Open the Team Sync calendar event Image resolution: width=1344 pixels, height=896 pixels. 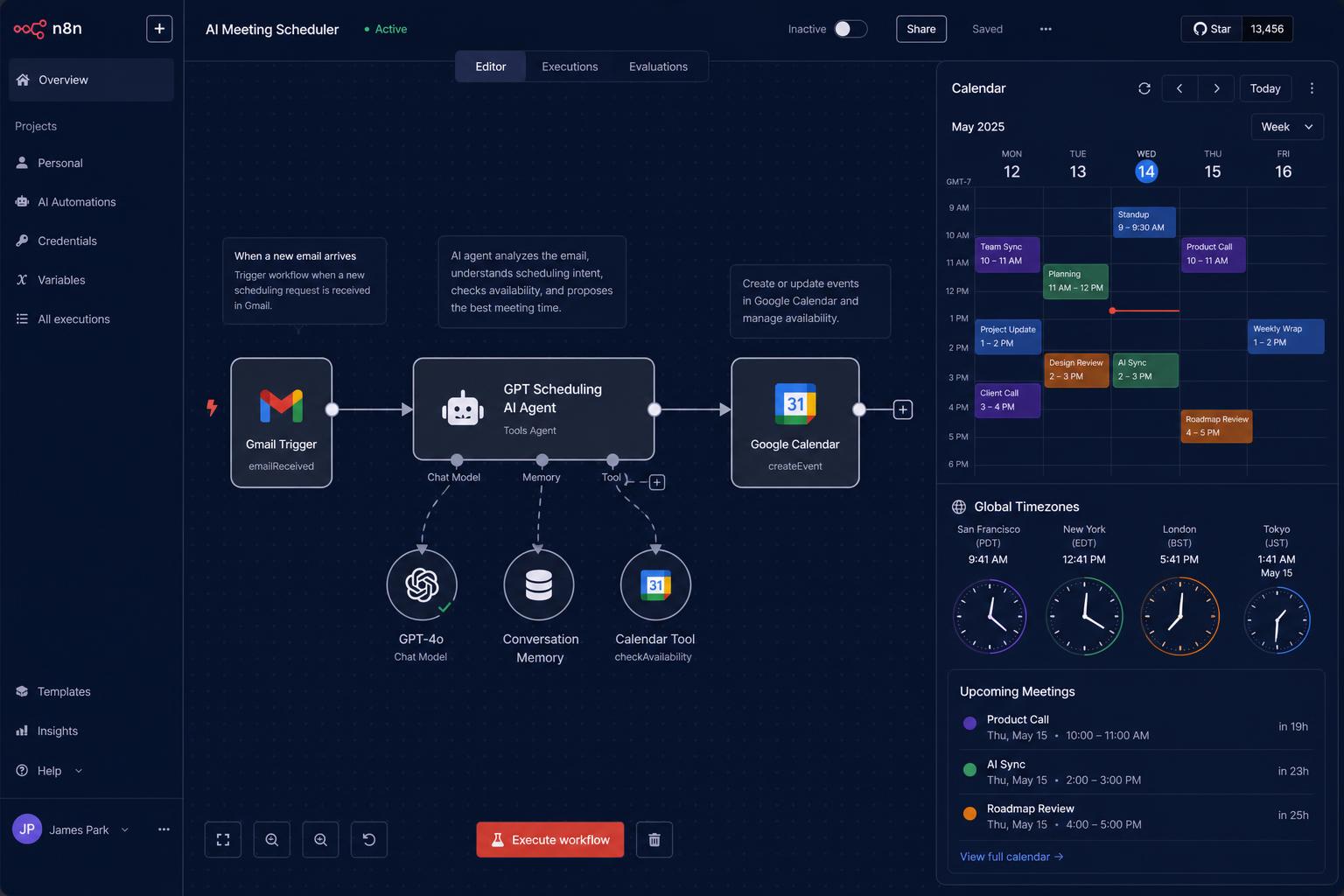pos(1007,254)
